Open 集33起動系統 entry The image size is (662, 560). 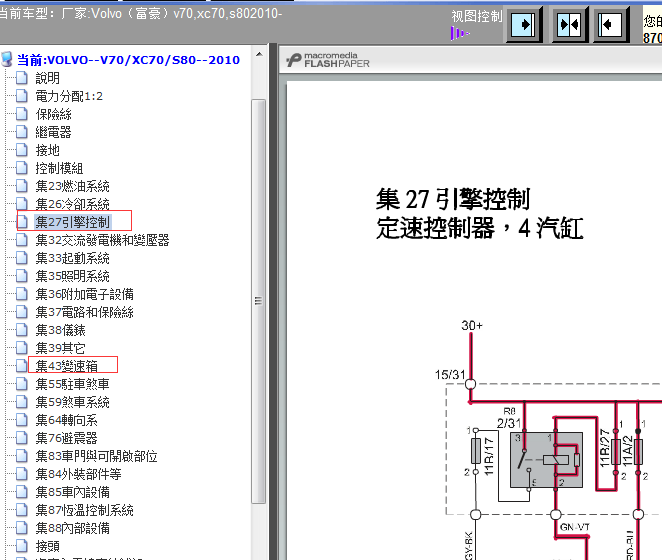[72, 258]
